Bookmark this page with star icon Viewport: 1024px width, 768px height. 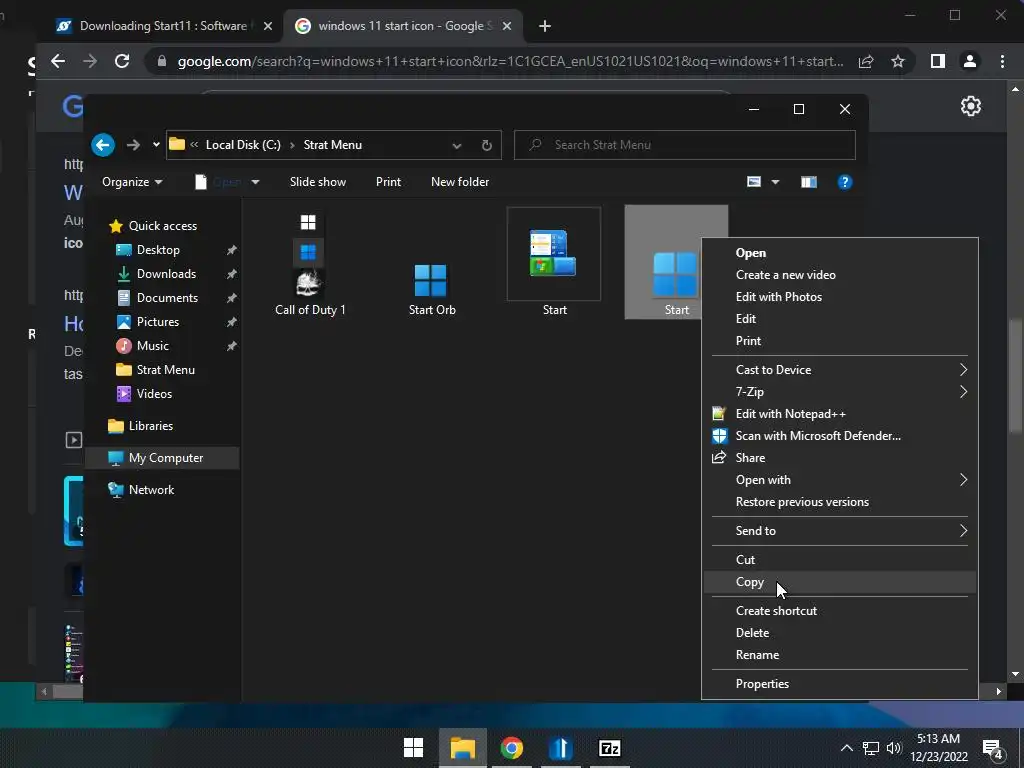tap(898, 61)
